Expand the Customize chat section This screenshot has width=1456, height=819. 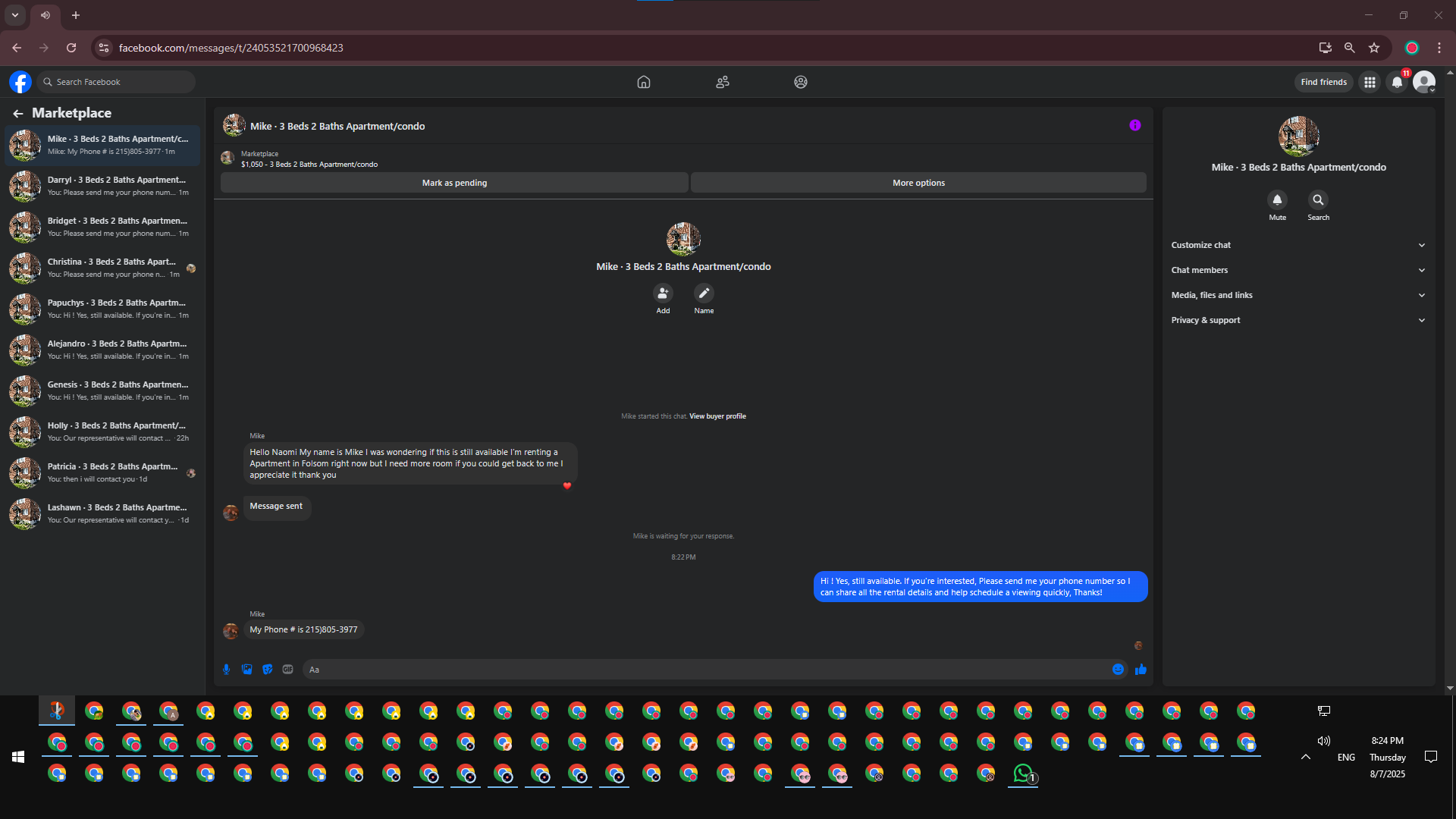coord(1298,245)
